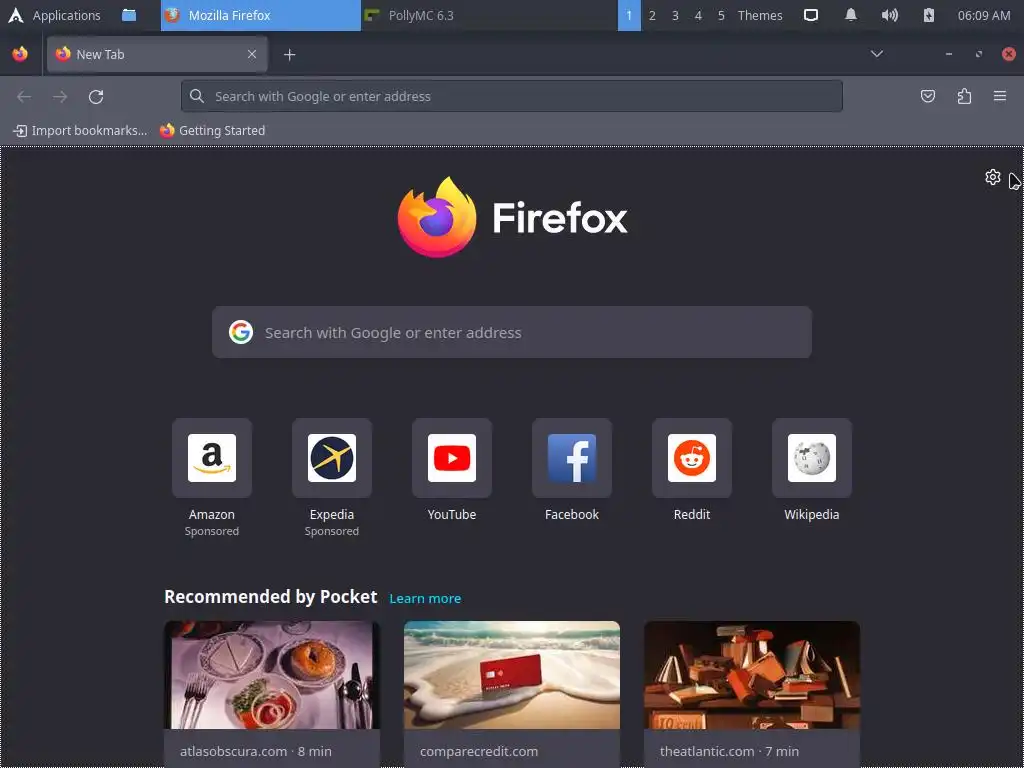The width and height of the screenshot is (1024, 768).
Task: Open the Extensions puzzle icon
Action: [964, 97]
